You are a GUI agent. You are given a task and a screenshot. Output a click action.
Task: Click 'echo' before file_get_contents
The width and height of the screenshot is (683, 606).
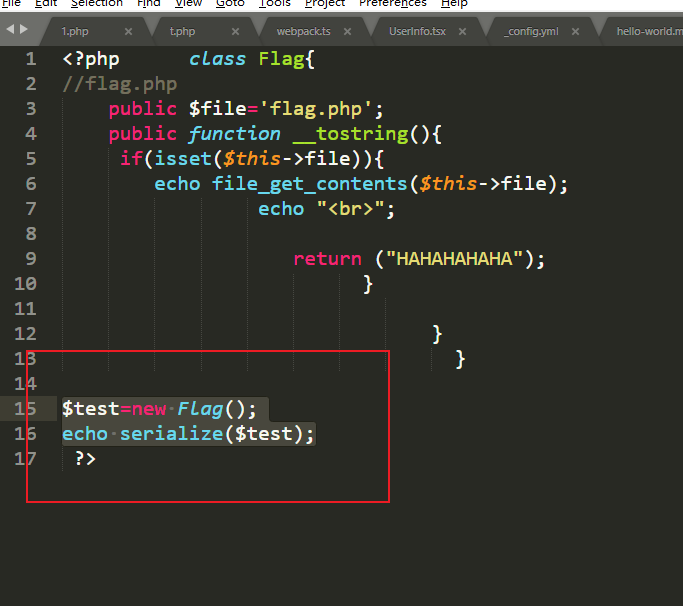[177, 184]
